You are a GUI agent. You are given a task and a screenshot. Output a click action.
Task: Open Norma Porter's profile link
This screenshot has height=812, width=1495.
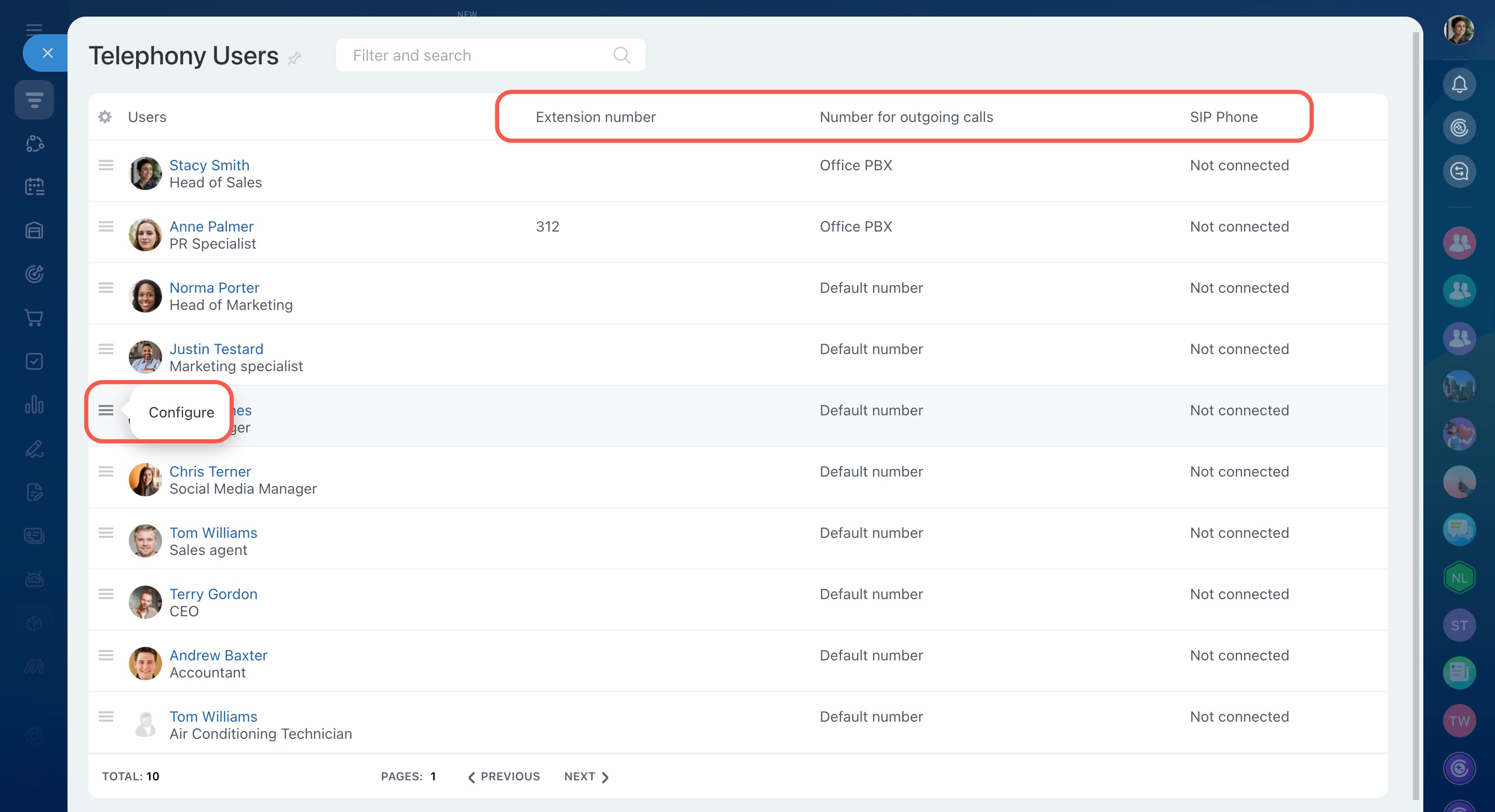(214, 288)
